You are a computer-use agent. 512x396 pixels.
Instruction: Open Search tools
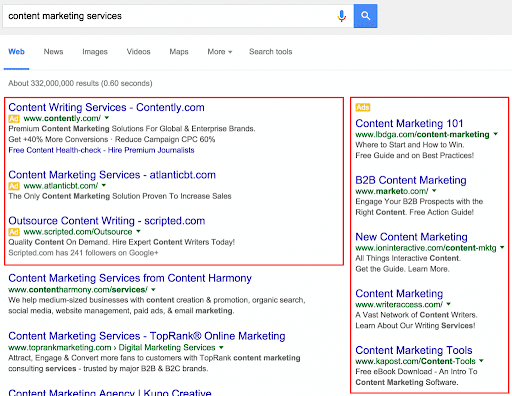(x=270, y=52)
